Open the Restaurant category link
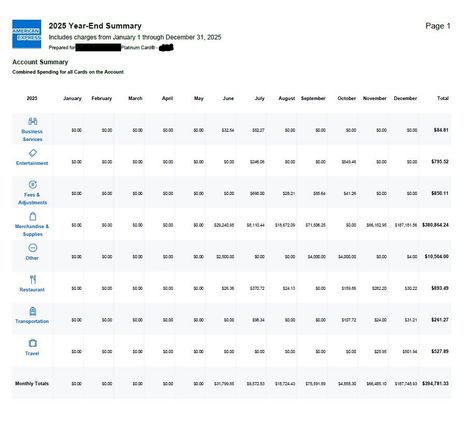This screenshot has width=465, height=435. (x=32, y=290)
